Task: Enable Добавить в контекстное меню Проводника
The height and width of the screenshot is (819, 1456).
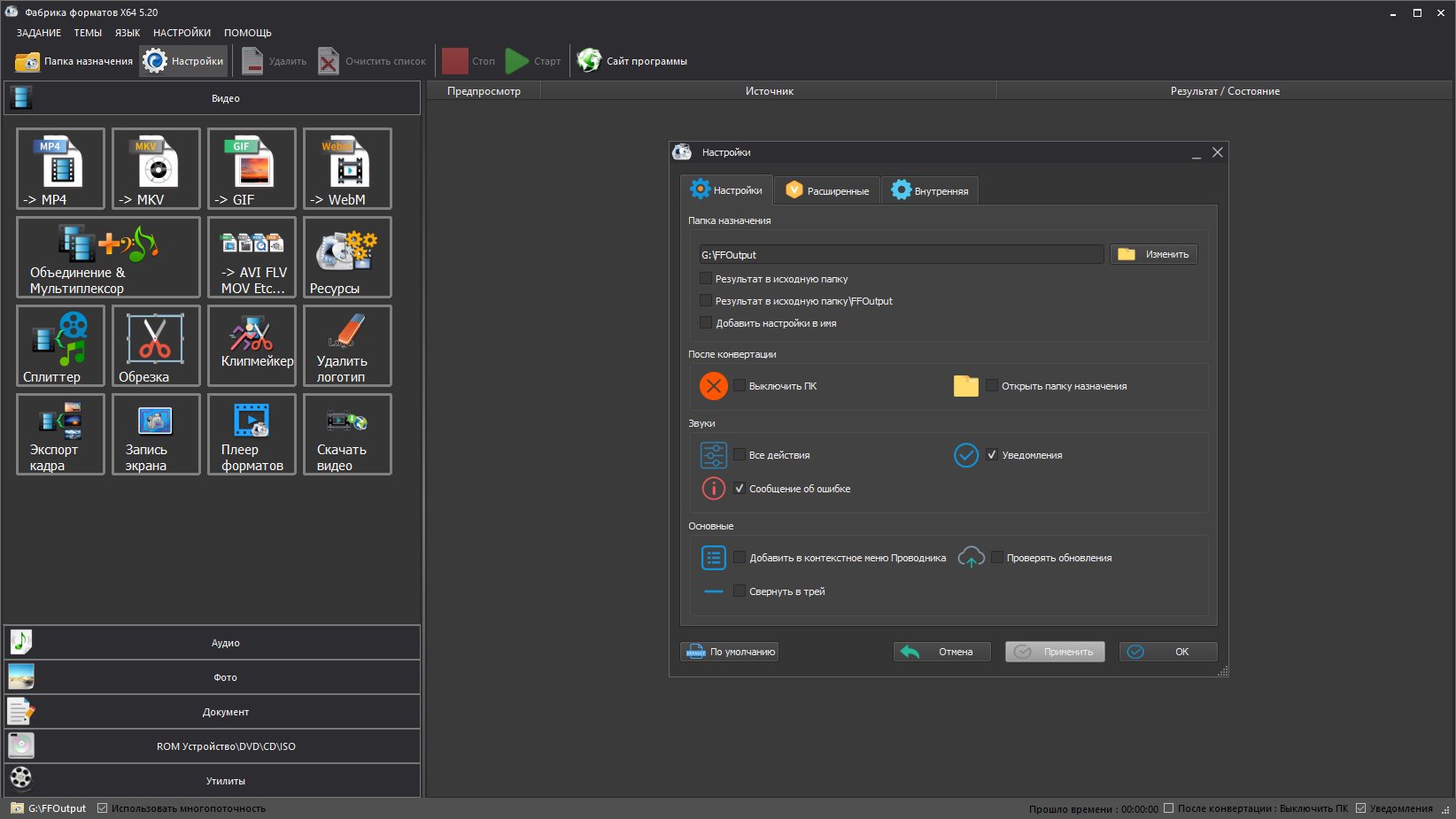Action: 740,558
